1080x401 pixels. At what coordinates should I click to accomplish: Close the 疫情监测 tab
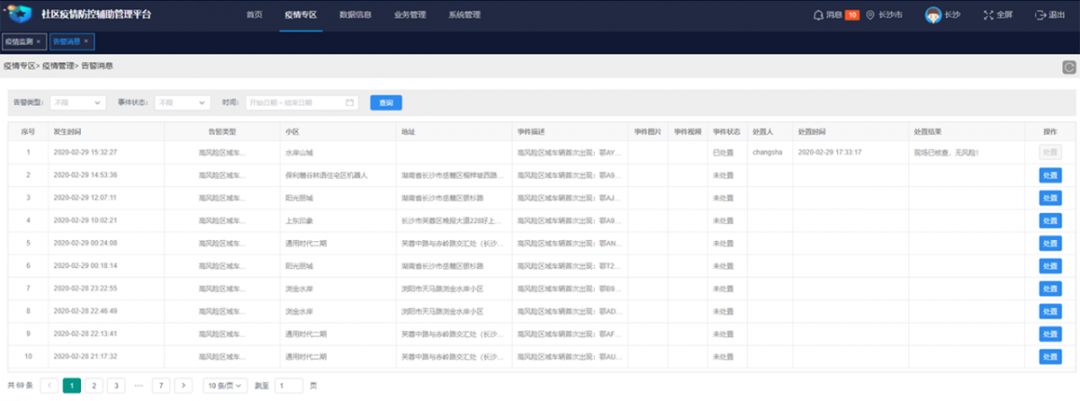(38, 41)
